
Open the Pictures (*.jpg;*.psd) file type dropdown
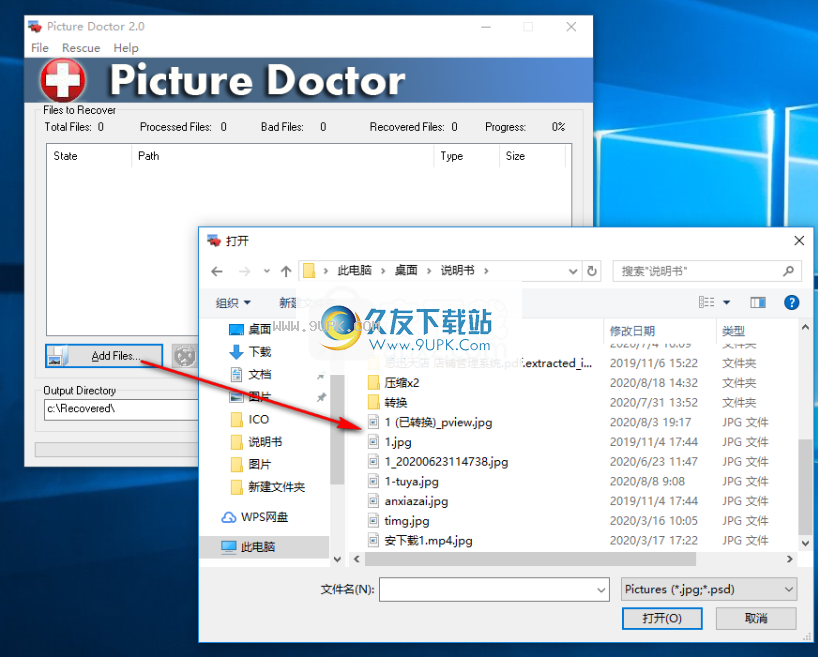(x=709, y=590)
